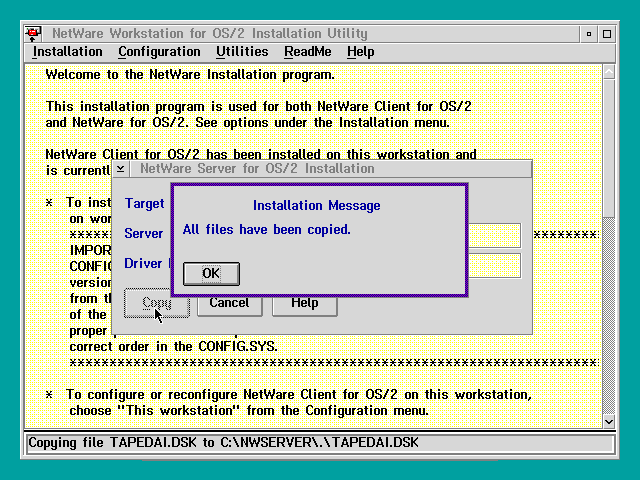Click the 'Driver' label in the dialog
The height and width of the screenshot is (480, 640).
pyautogui.click(x=143, y=264)
